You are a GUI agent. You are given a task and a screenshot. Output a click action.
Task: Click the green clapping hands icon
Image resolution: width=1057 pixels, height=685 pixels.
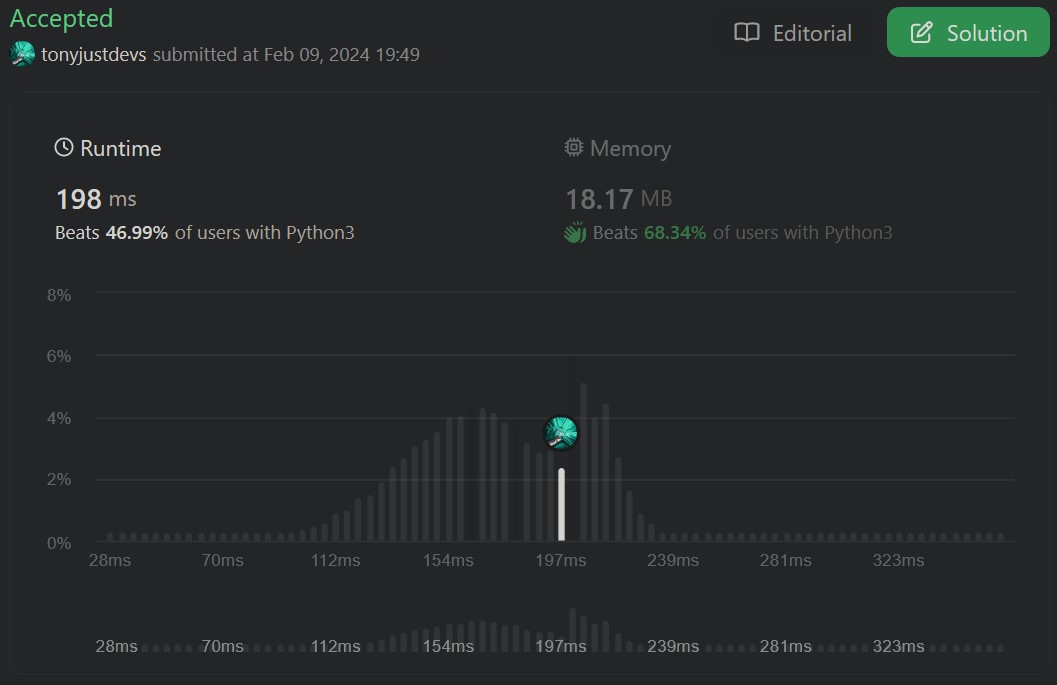coord(575,233)
